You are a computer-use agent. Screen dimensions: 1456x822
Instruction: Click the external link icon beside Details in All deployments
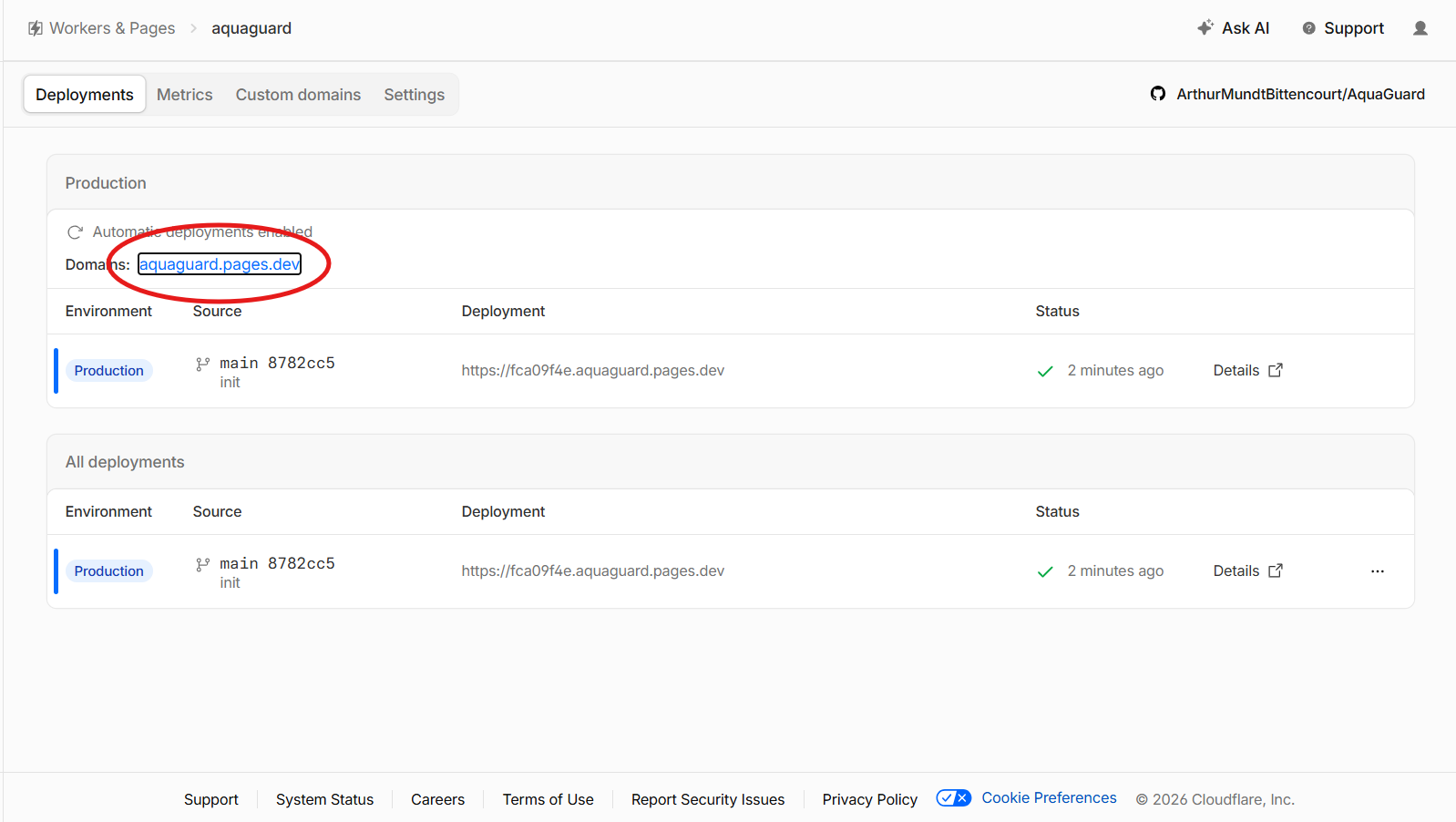click(x=1276, y=570)
